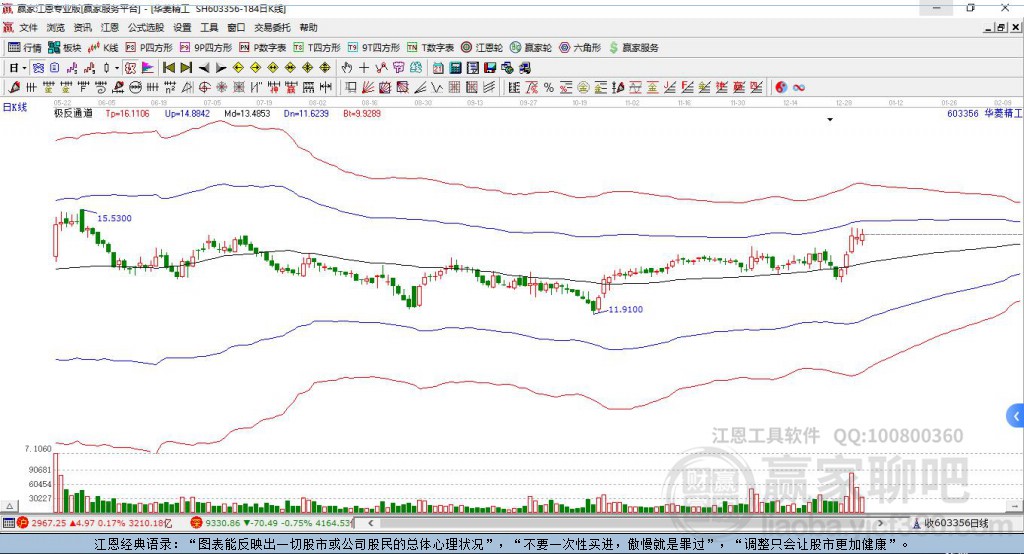Viewport: 1024px width, 554px height.
Task: Click the red pencil draw icon
Action: tap(14, 88)
